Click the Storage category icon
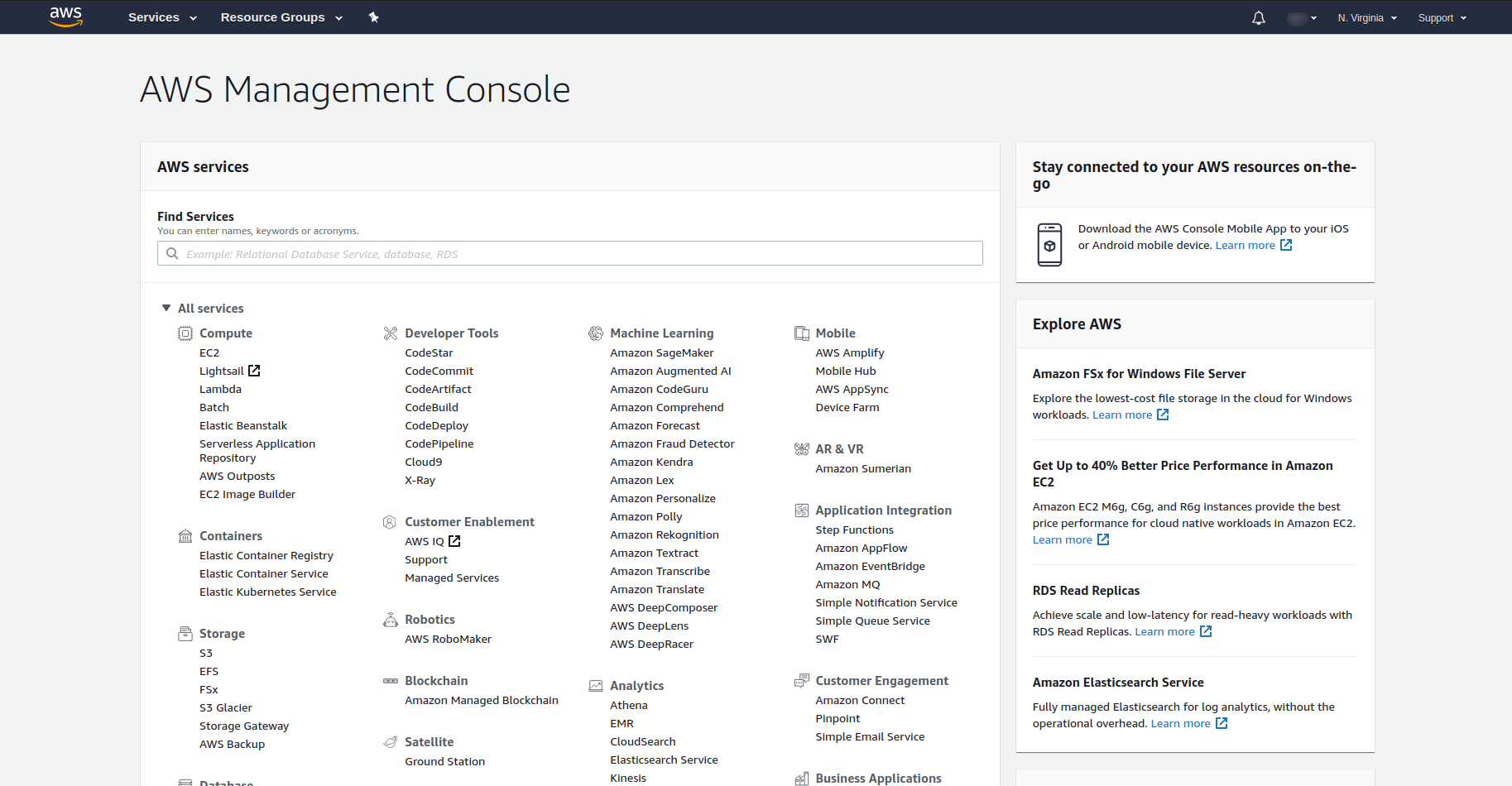The width and height of the screenshot is (1512, 786). 185,634
